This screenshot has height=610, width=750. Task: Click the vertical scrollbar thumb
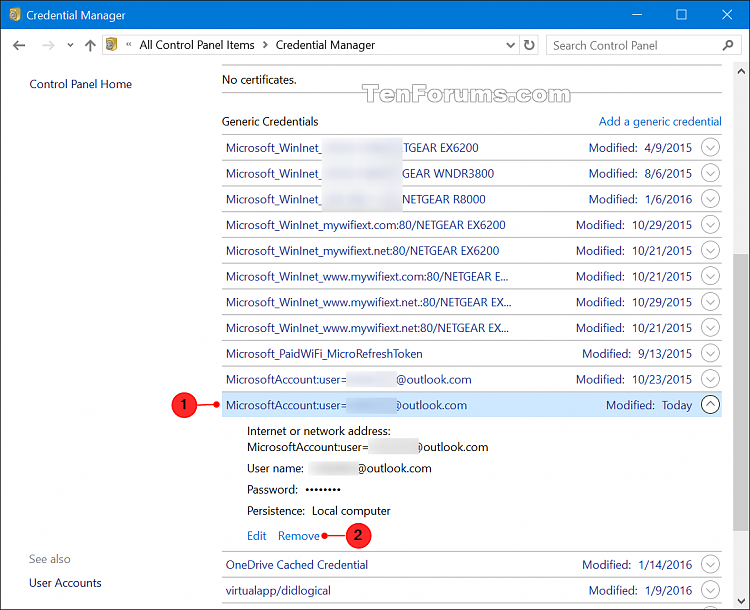point(741,392)
